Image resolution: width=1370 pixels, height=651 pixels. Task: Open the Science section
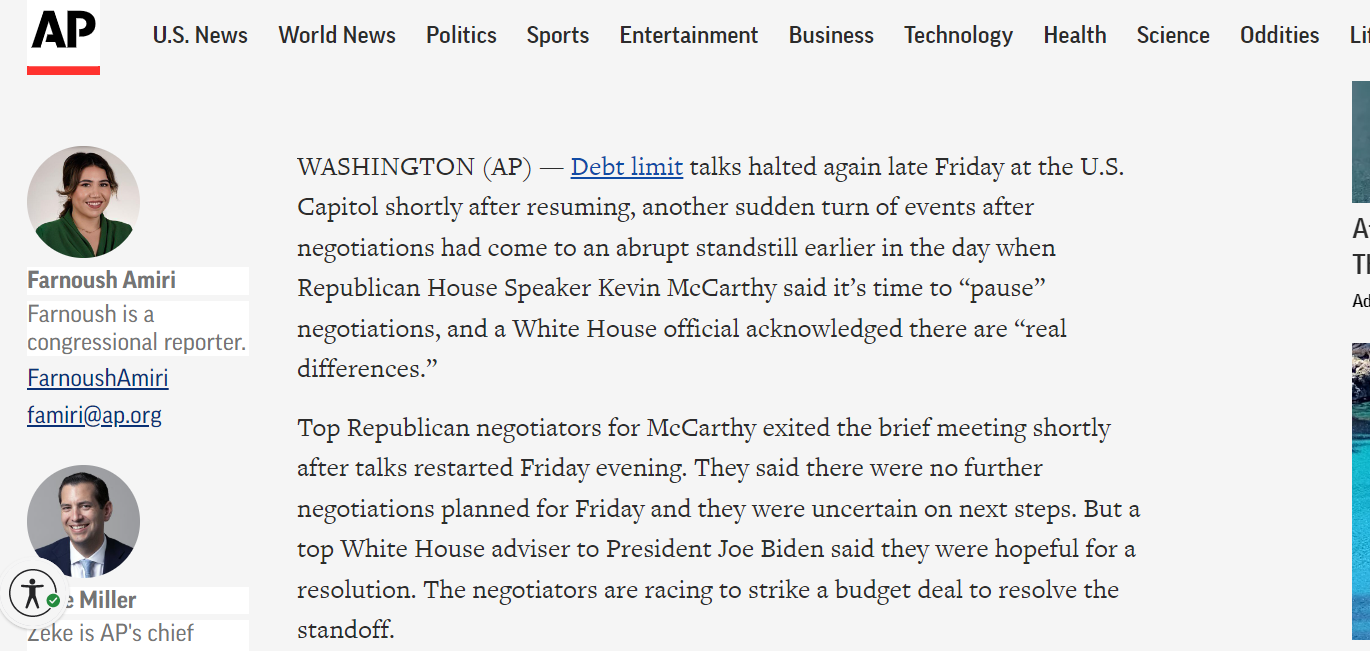point(1173,35)
